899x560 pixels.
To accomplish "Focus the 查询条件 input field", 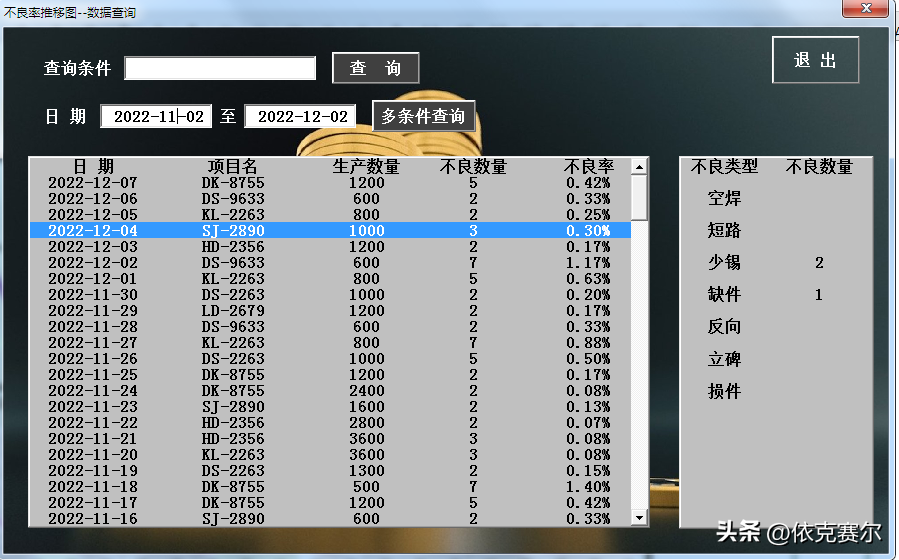I will click(220, 68).
